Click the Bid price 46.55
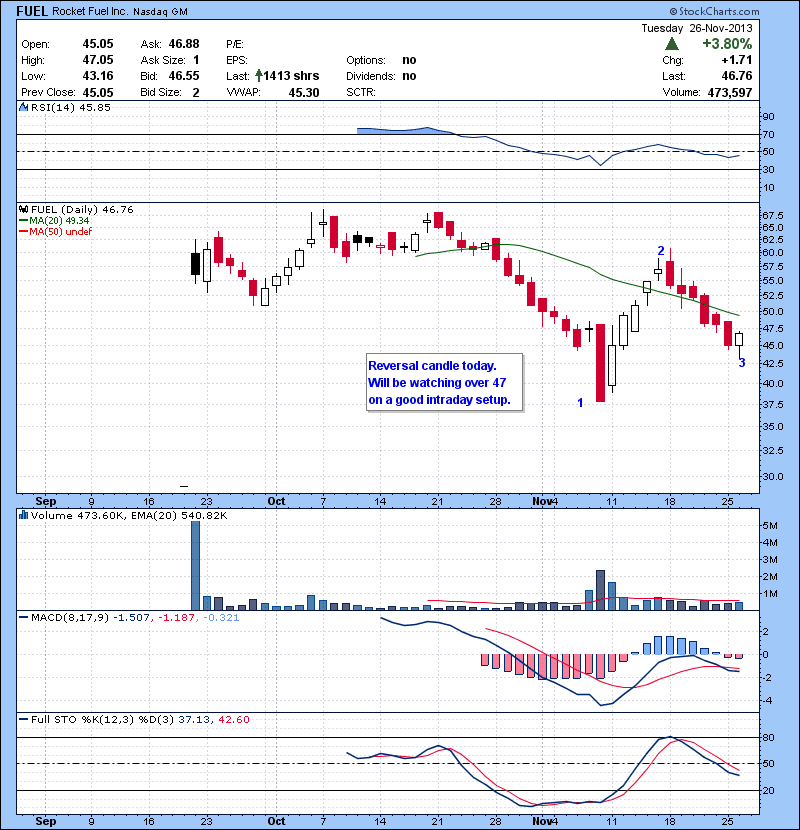 point(184,76)
